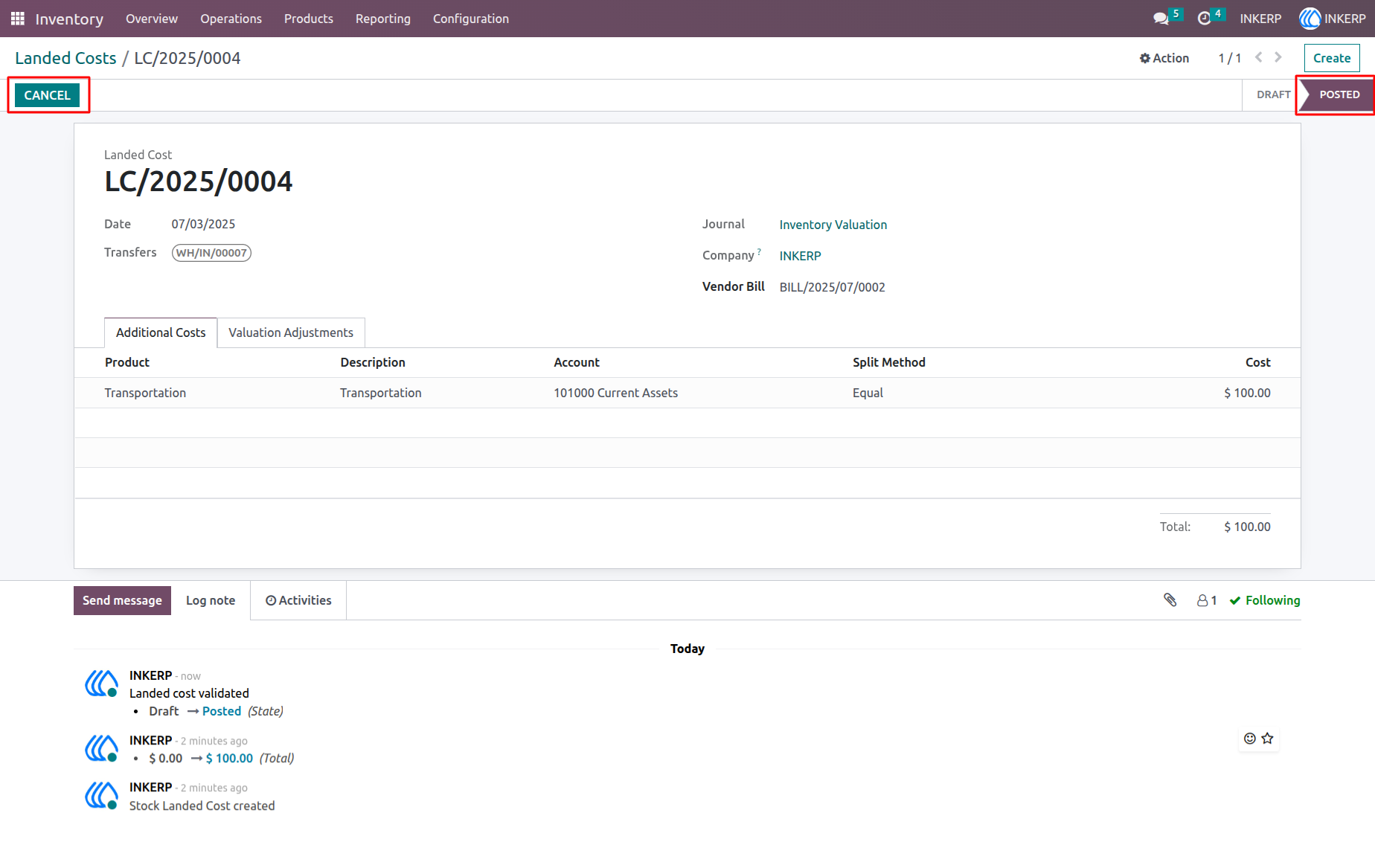Viewport: 1375px width, 868px height.
Task: Open the Overview menu item
Action: coord(152,19)
